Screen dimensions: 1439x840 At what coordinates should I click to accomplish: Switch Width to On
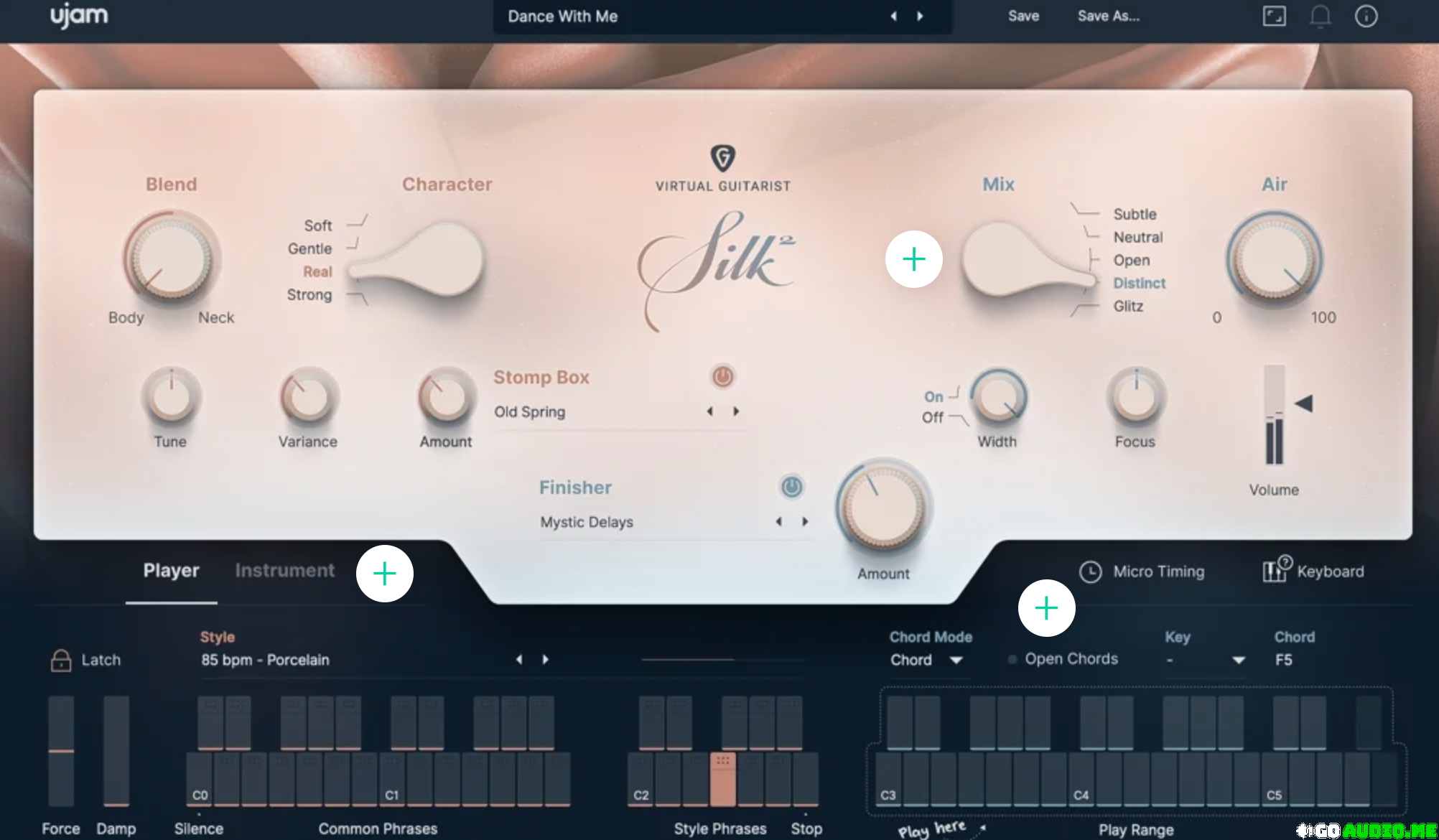point(933,396)
